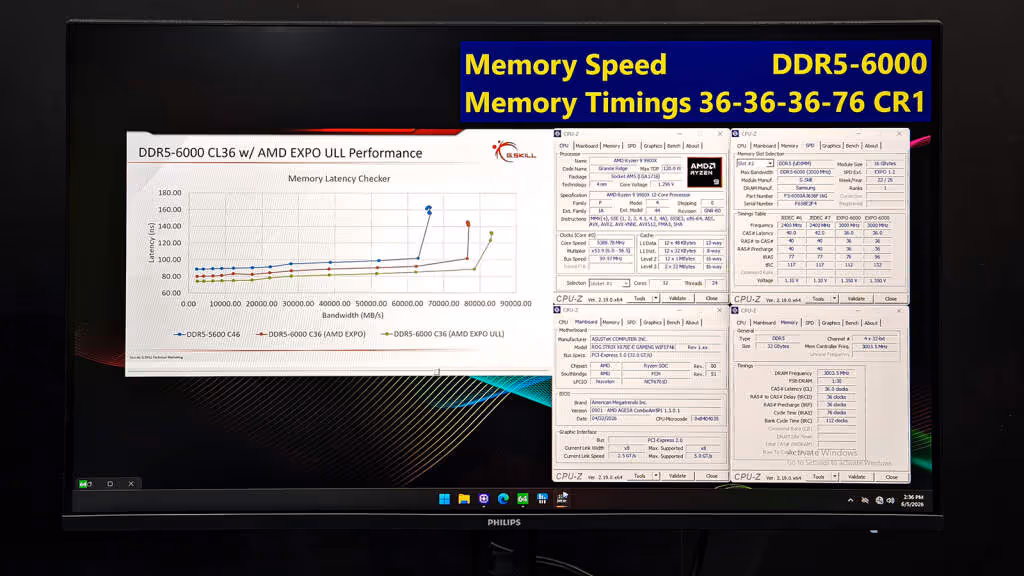Click ASUSTeK COMPUTER INC. manufacturer field

(x=656, y=339)
